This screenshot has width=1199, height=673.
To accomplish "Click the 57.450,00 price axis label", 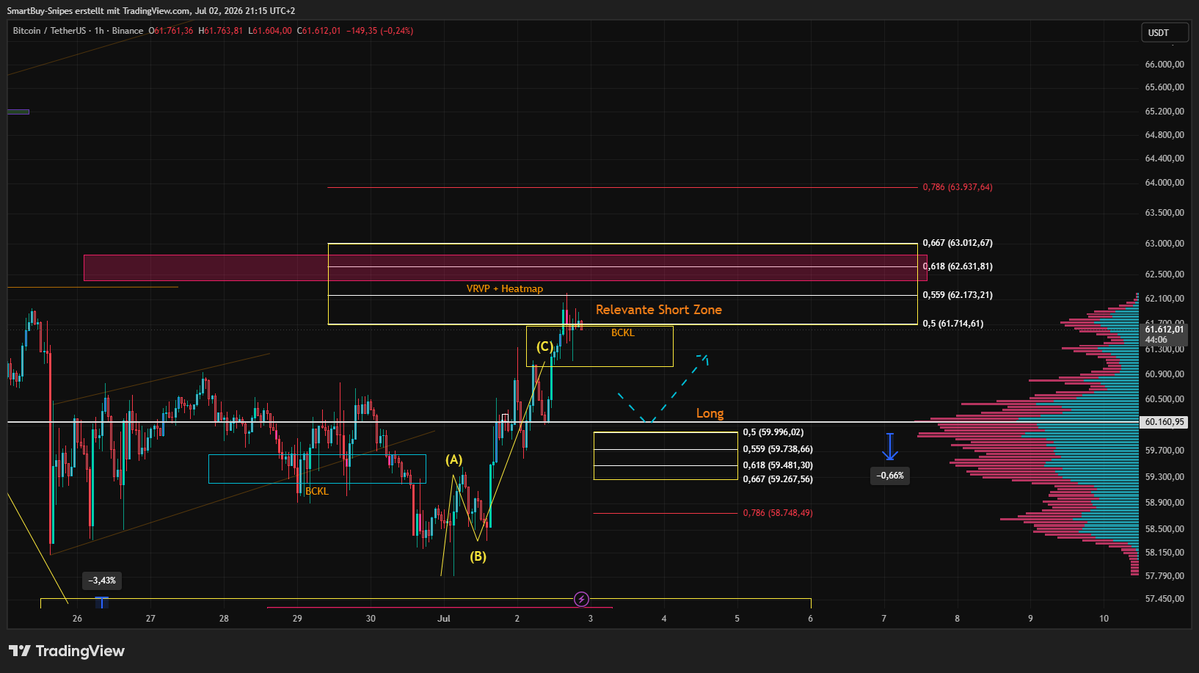I will coord(1165,599).
